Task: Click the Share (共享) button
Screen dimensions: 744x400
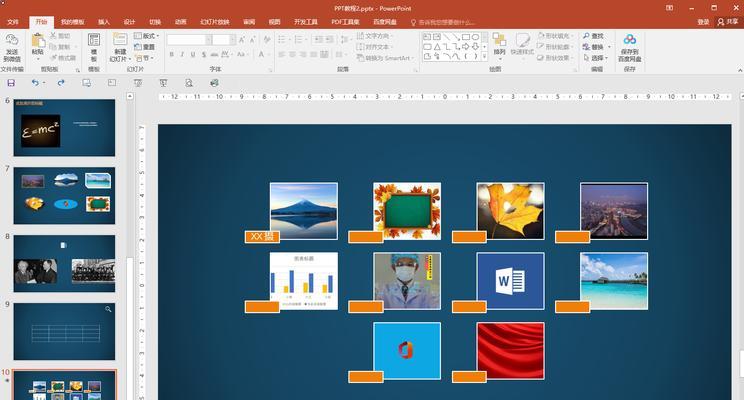Action: coord(728,22)
